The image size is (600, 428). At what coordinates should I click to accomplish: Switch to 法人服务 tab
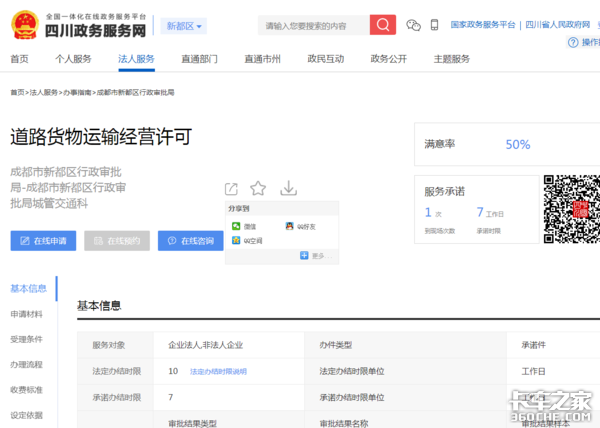coord(136,59)
